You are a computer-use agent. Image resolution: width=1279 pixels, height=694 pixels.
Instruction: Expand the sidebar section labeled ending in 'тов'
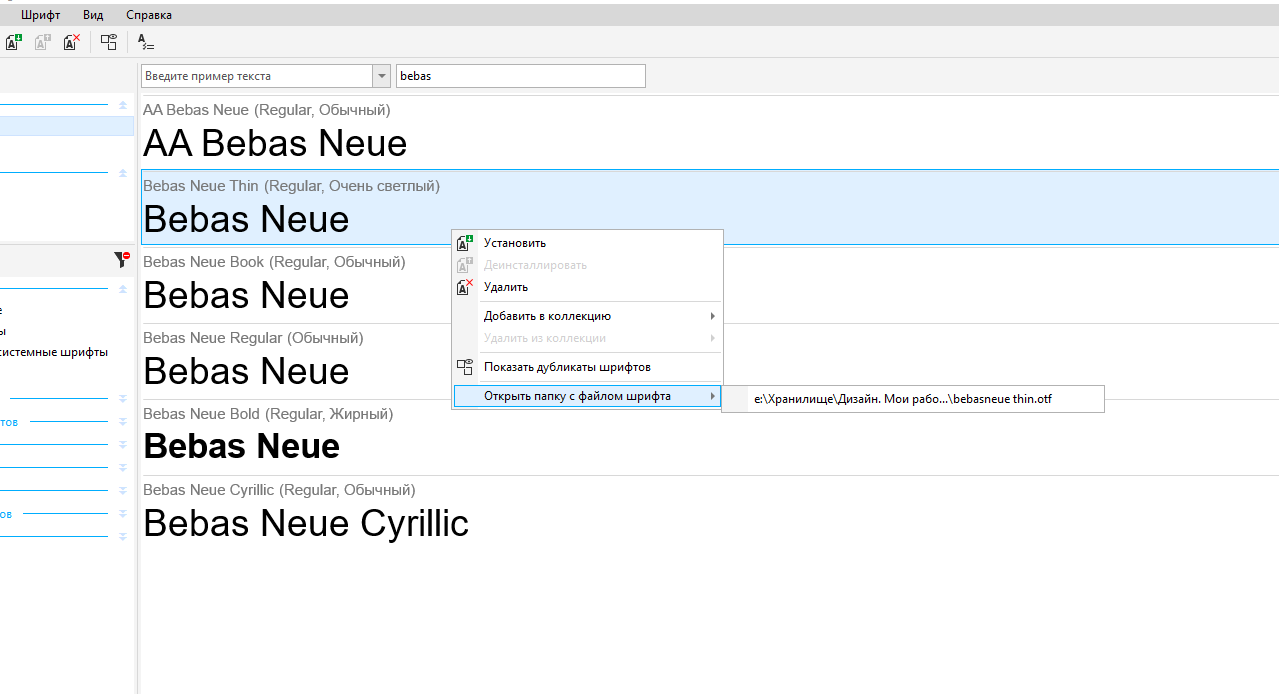[x=123, y=422]
